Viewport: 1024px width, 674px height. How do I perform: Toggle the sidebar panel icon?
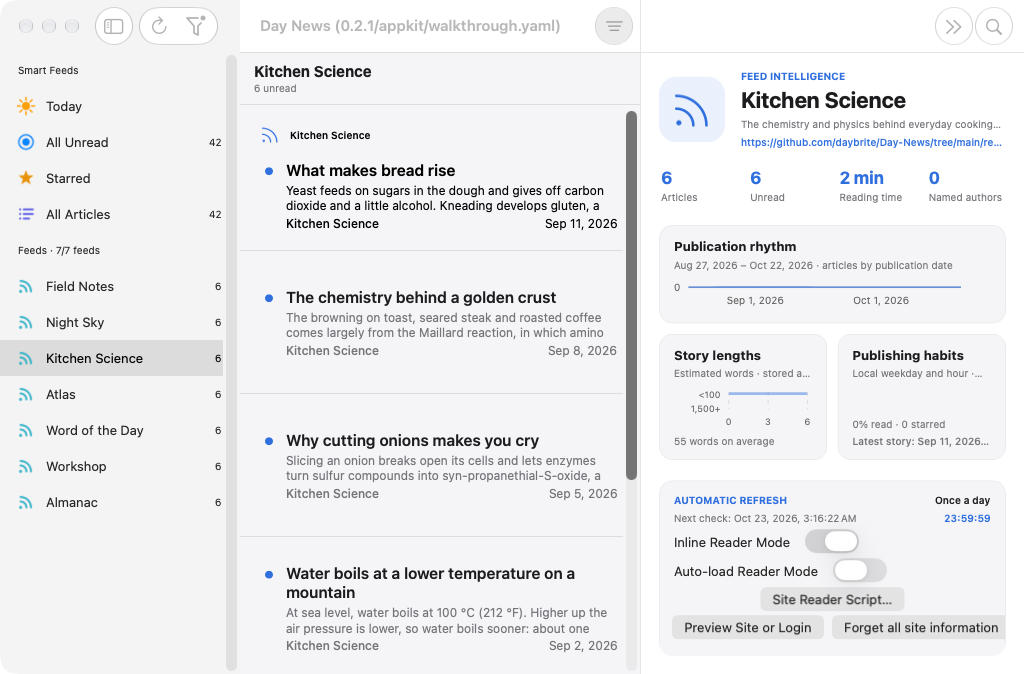click(x=114, y=26)
